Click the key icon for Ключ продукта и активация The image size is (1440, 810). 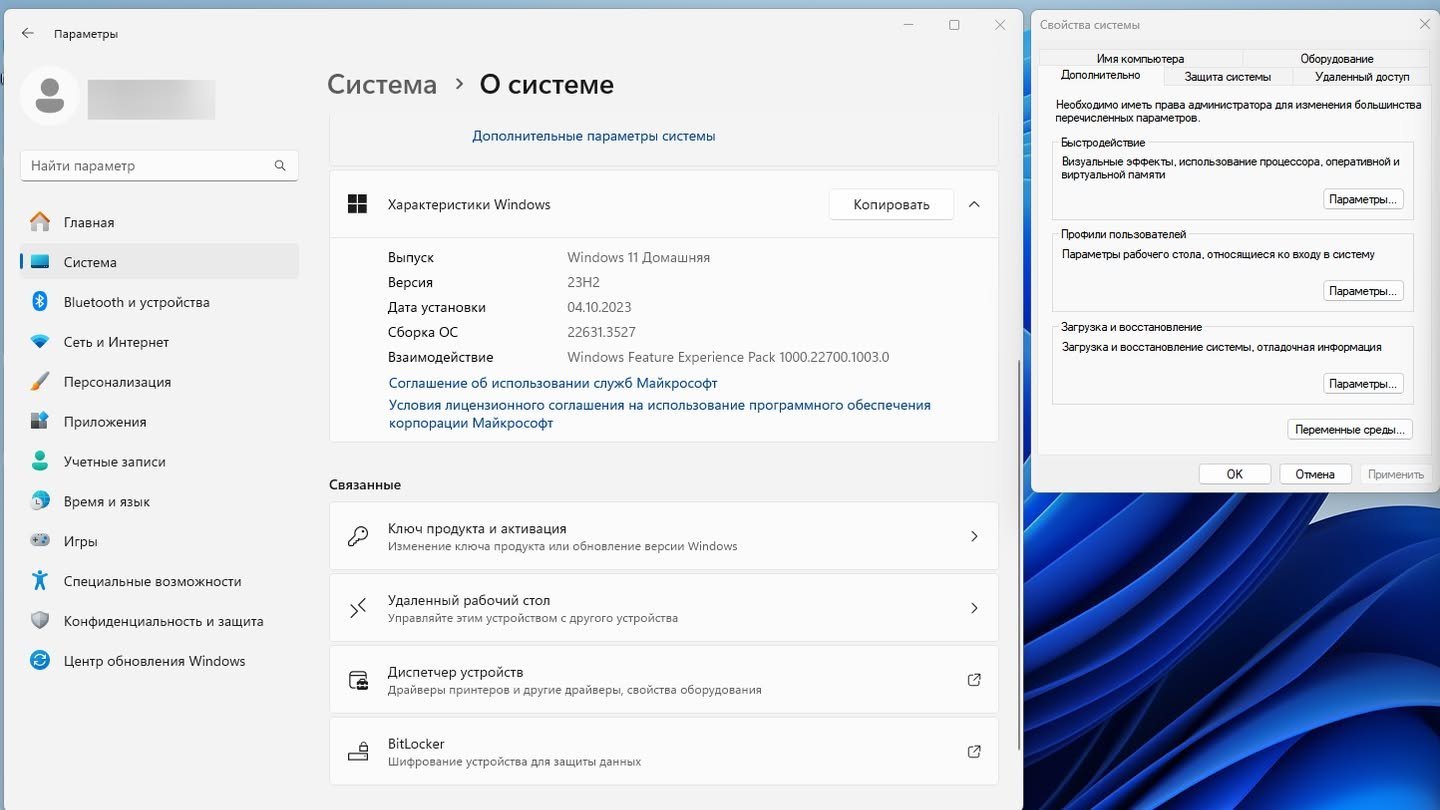pyautogui.click(x=357, y=537)
